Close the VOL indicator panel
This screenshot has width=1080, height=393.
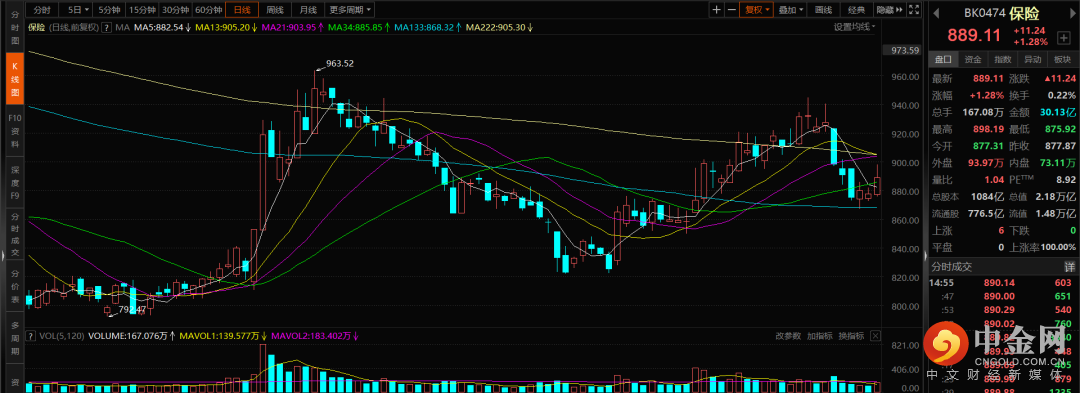[x=875, y=336]
